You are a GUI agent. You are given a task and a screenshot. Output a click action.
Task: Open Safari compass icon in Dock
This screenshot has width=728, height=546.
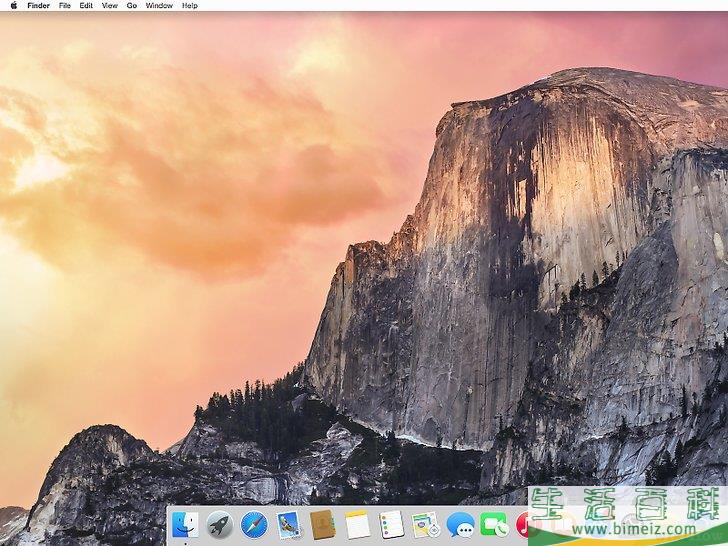point(254,525)
